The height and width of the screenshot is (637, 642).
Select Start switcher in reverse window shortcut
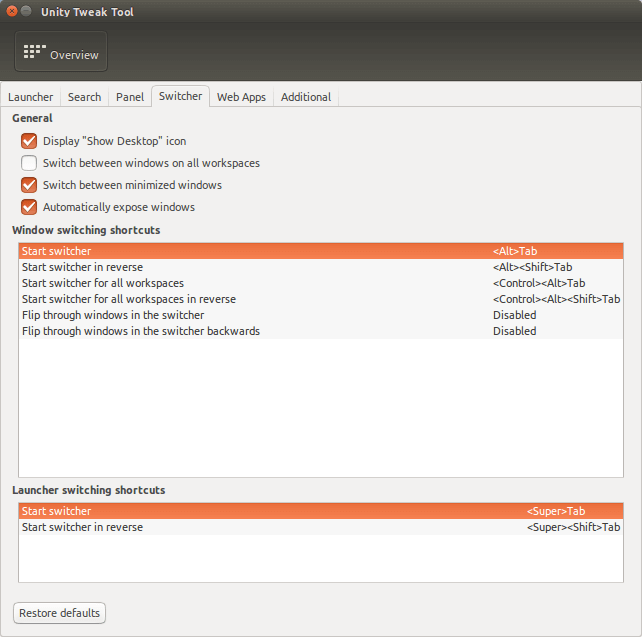[x=321, y=267]
